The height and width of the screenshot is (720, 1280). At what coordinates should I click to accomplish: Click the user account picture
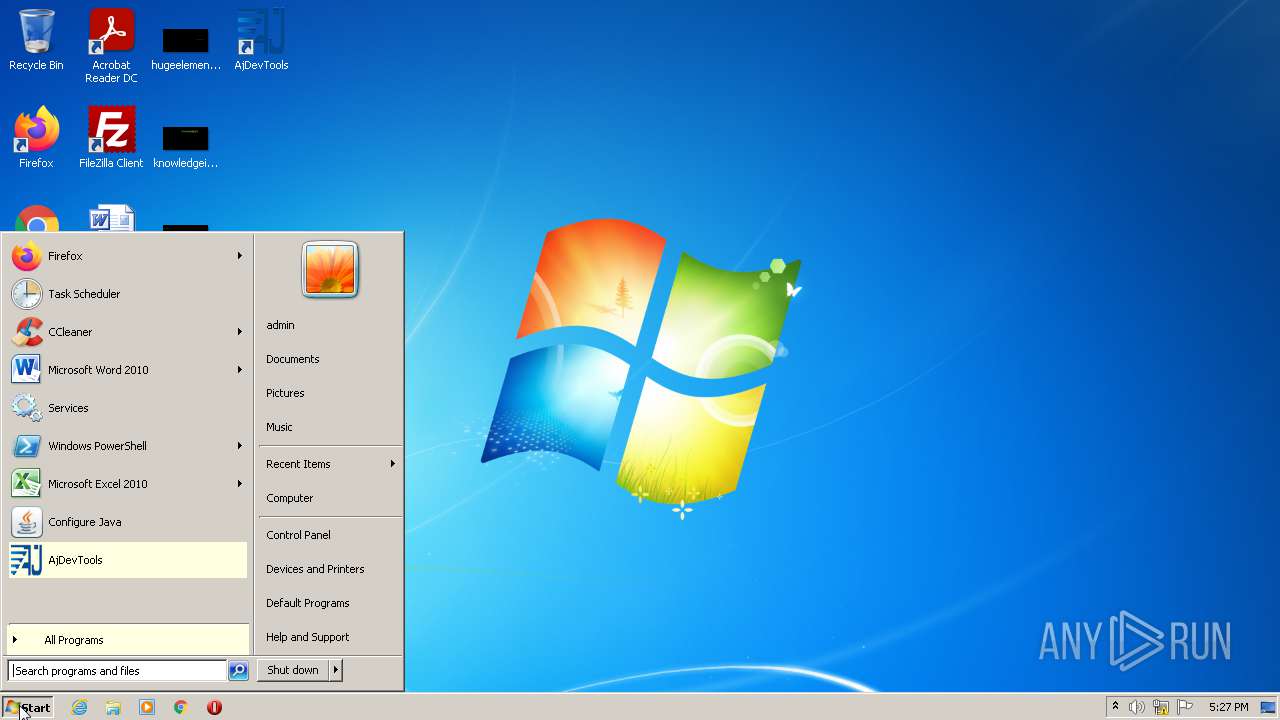coord(330,269)
